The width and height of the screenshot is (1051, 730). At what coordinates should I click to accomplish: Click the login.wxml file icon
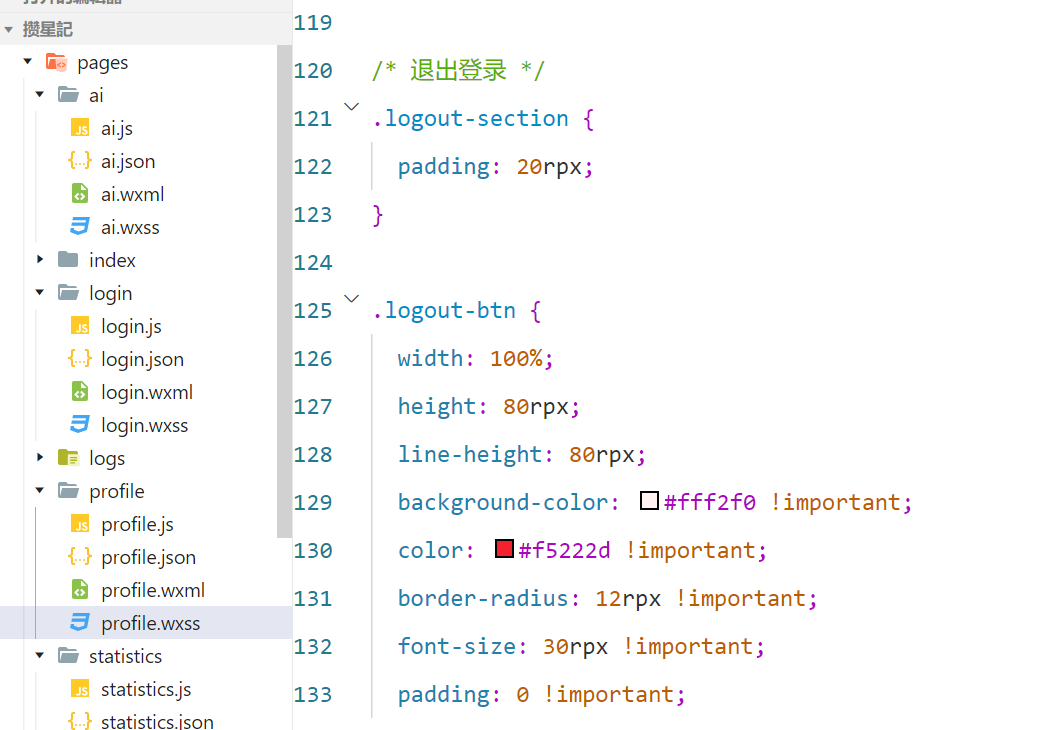pos(80,391)
